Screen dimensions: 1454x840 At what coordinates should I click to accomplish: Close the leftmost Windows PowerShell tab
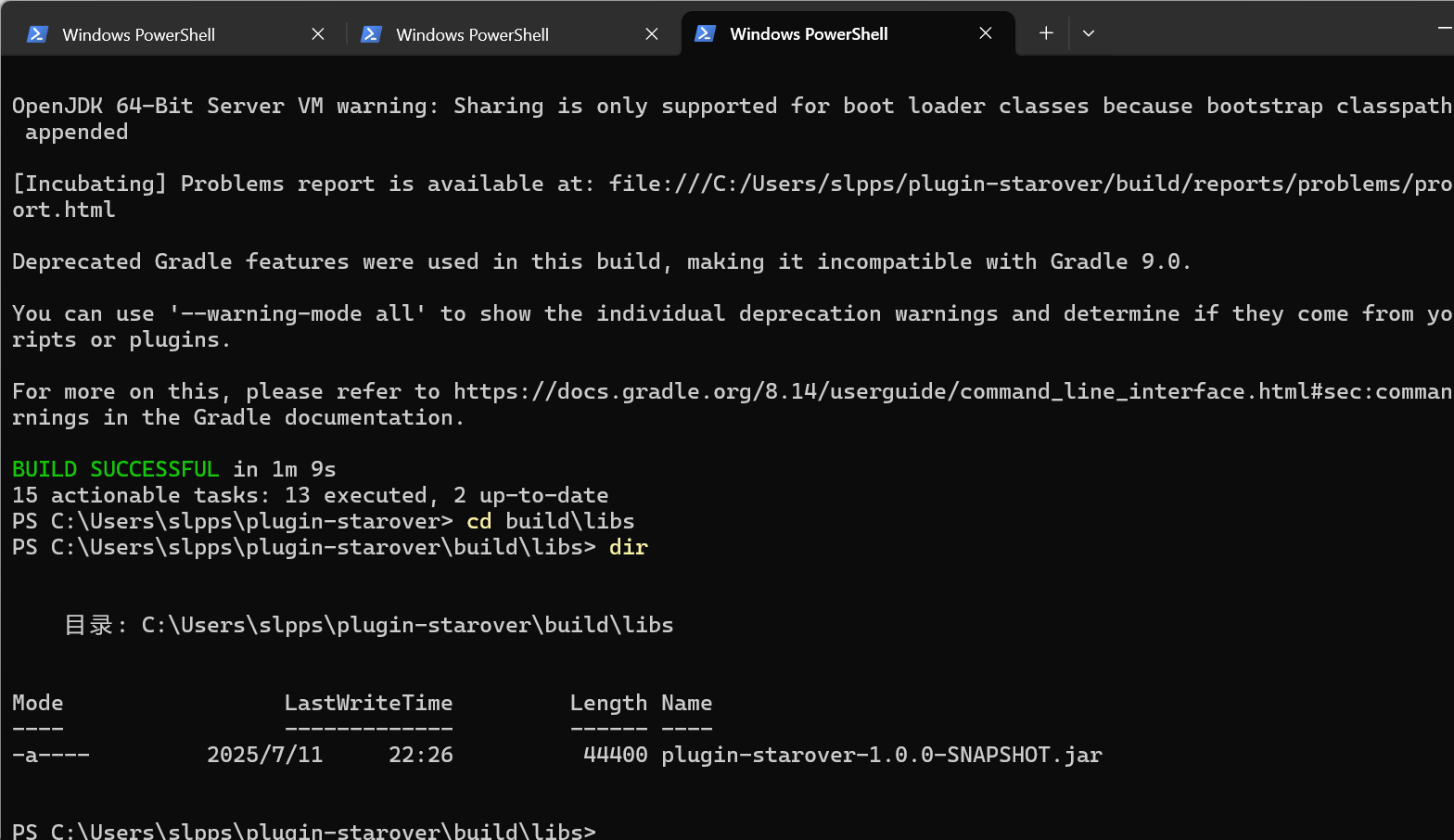(318, 34)
